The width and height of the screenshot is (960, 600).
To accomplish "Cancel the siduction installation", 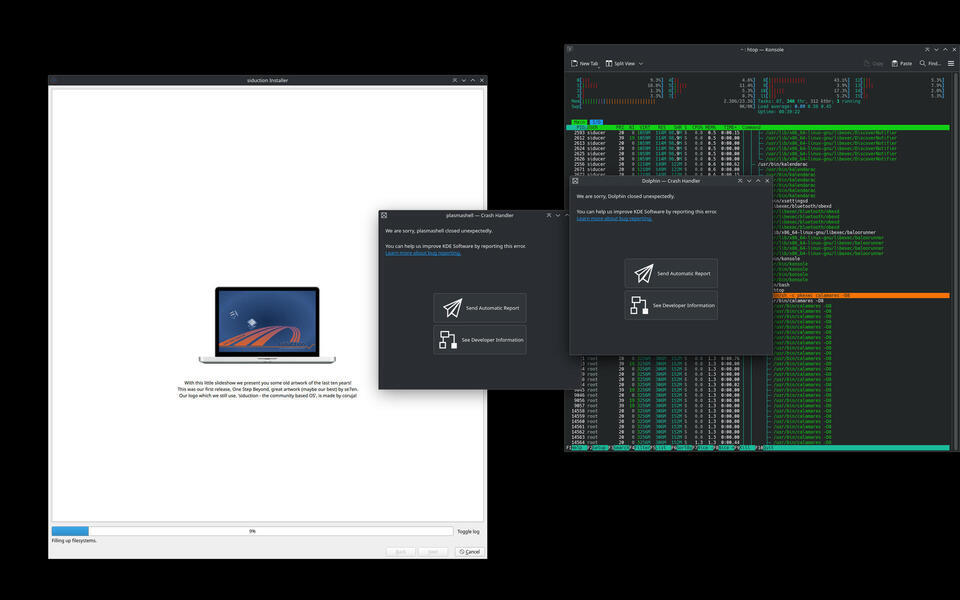I will point(470,552).
